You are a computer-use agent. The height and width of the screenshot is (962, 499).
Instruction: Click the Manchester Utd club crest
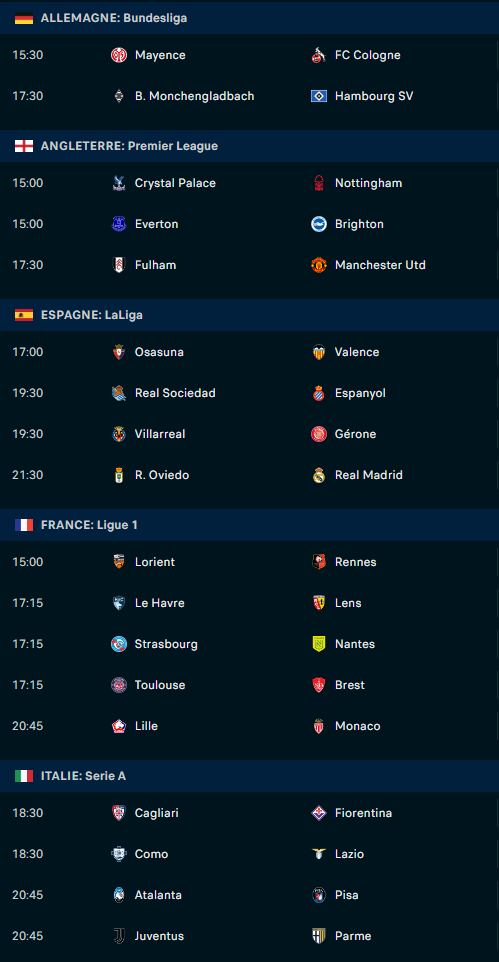319,265
